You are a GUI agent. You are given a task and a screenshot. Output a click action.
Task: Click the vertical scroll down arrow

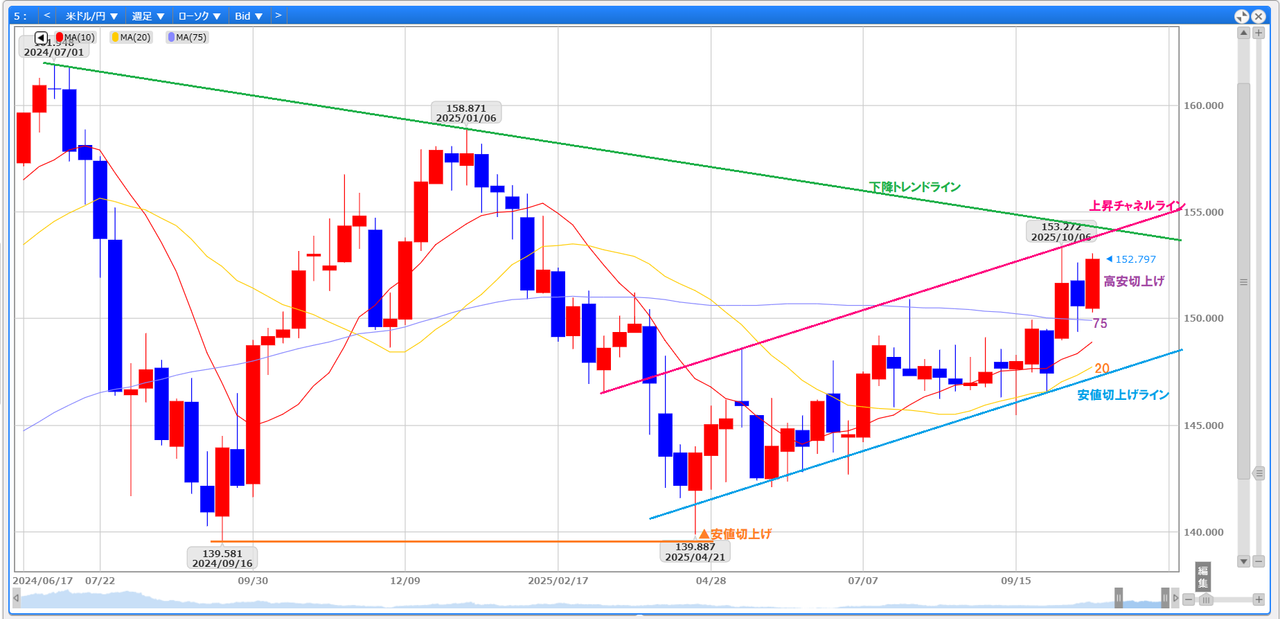point(1243,561)
